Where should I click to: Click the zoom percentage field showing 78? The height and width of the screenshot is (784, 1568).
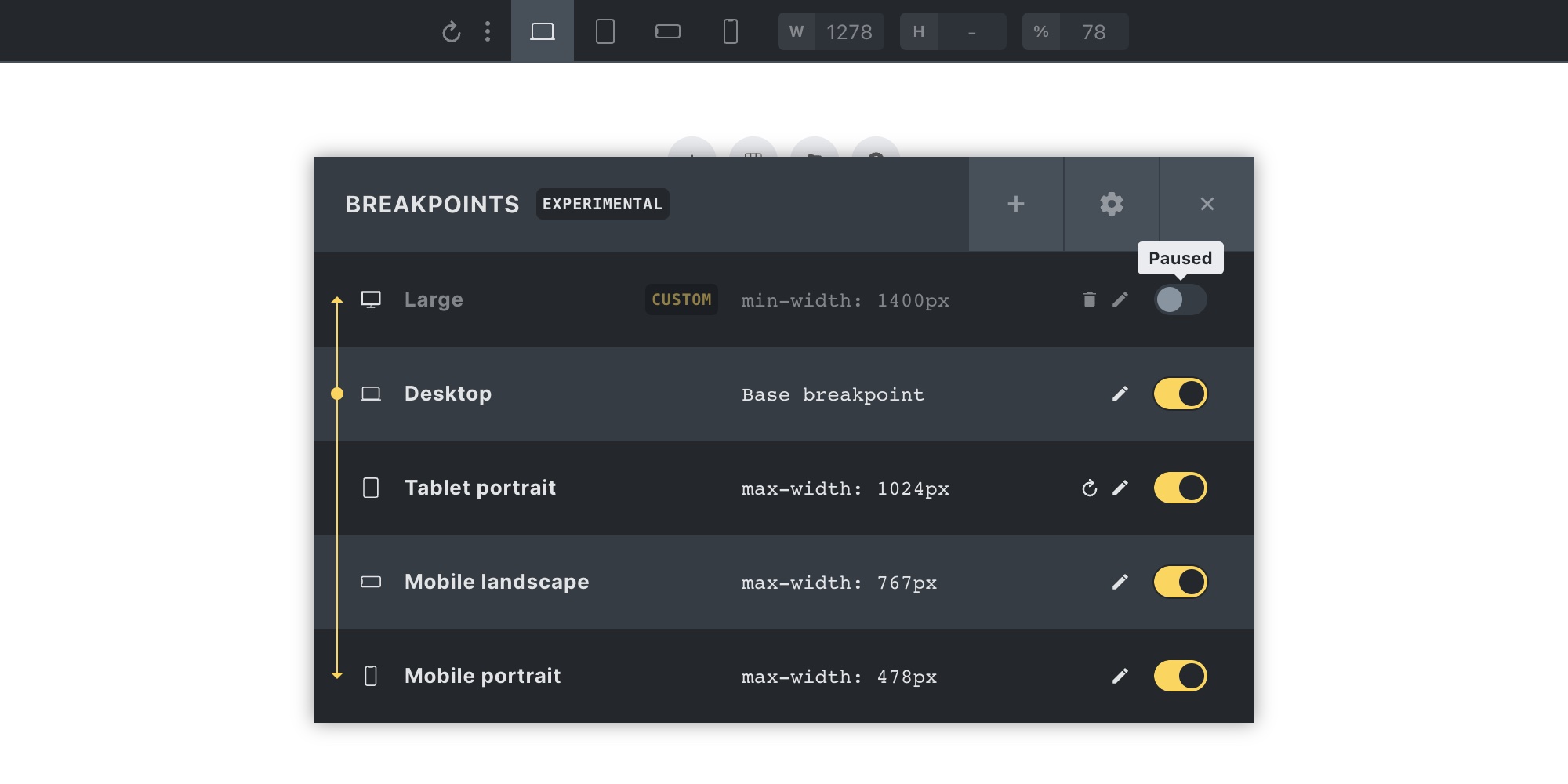pos(1093,31)
